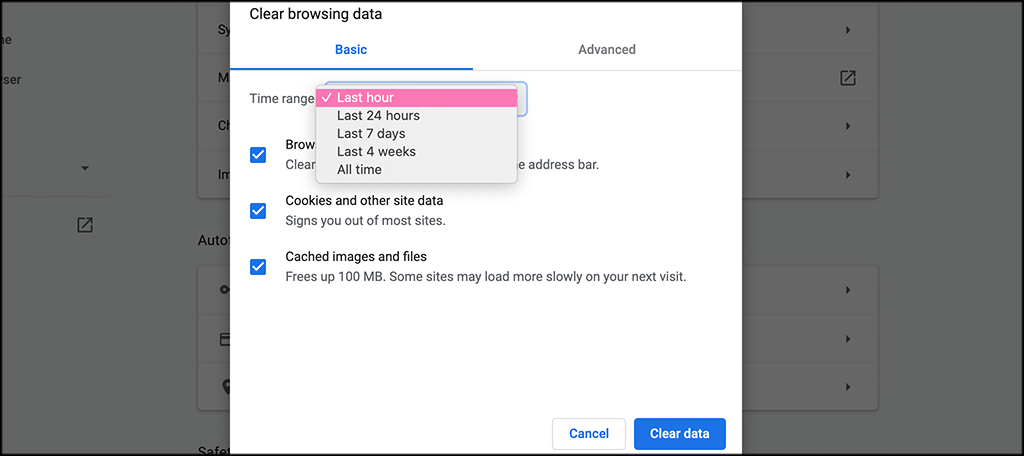Click the Clear data button
Image resolution: width=1024 pixels, height=456 pixels.
tap(680, 434)
